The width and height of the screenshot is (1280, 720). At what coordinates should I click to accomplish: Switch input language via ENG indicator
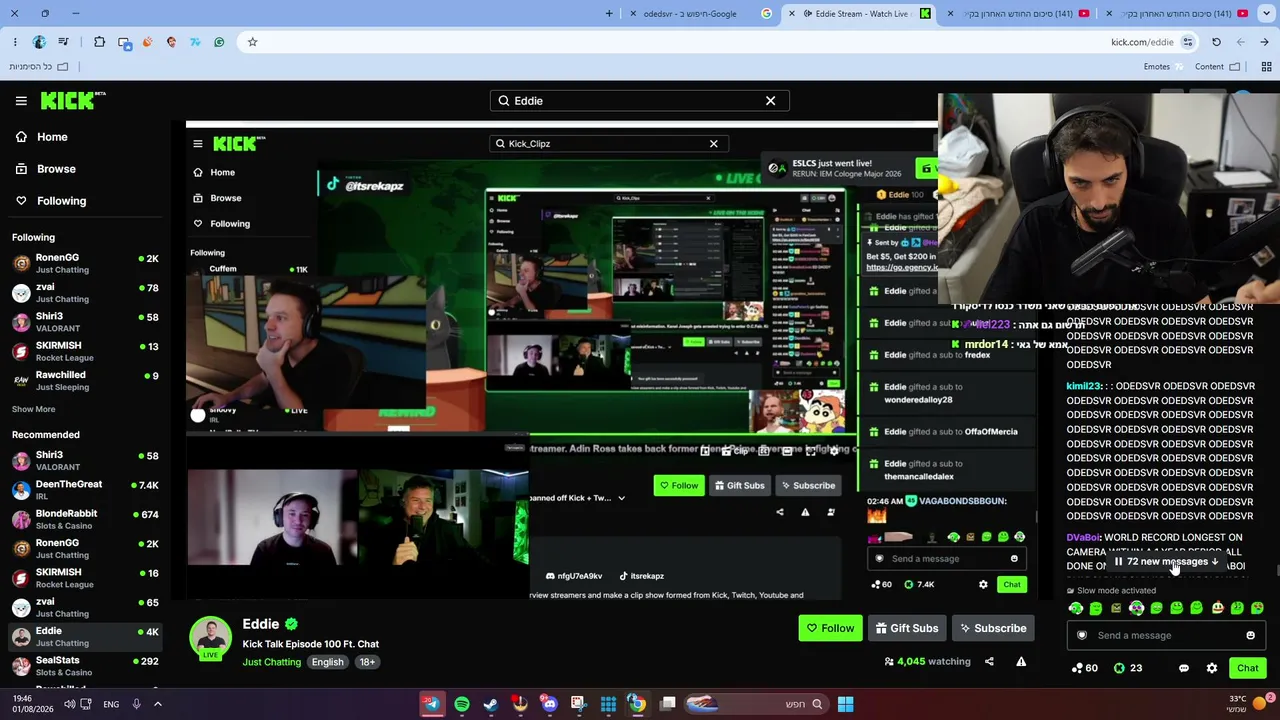pyautogui.click(x=111, y=704)
